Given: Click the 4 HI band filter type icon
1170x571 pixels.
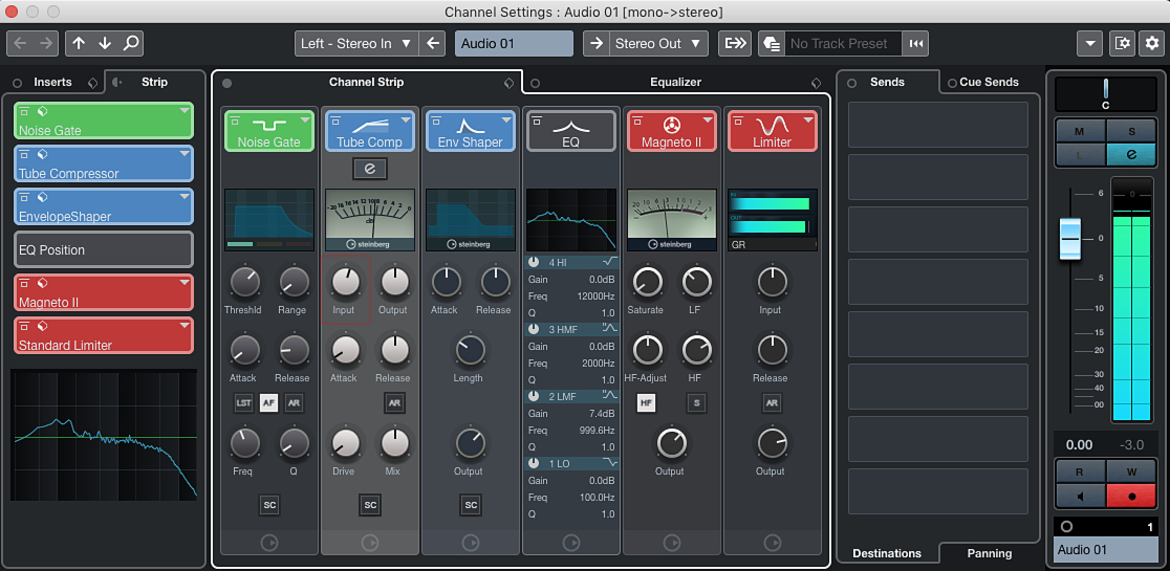Looking at the screenshot, I should click(610, 262).
